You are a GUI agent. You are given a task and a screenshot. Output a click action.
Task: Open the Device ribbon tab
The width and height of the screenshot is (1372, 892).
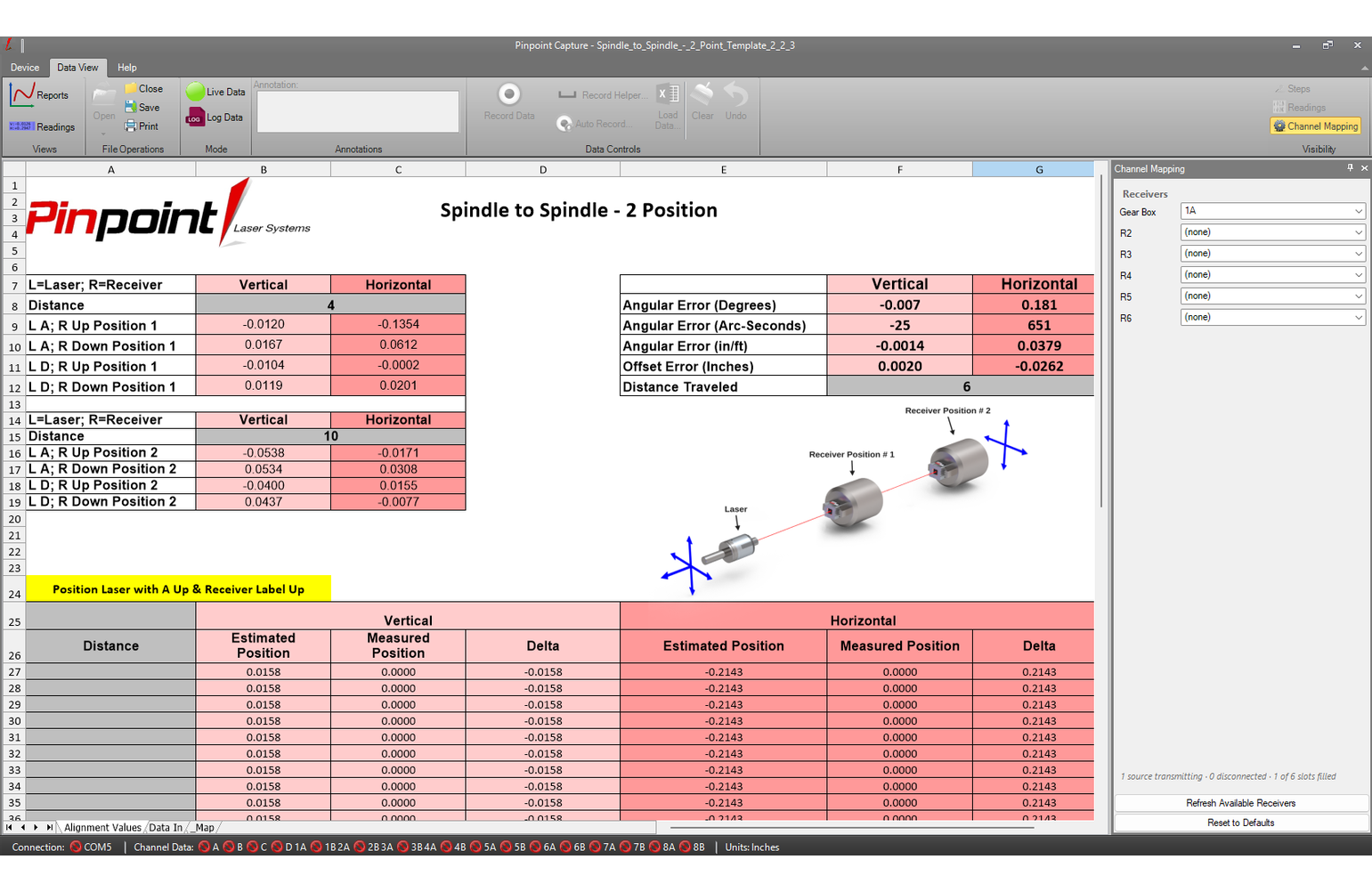[25, 68]
